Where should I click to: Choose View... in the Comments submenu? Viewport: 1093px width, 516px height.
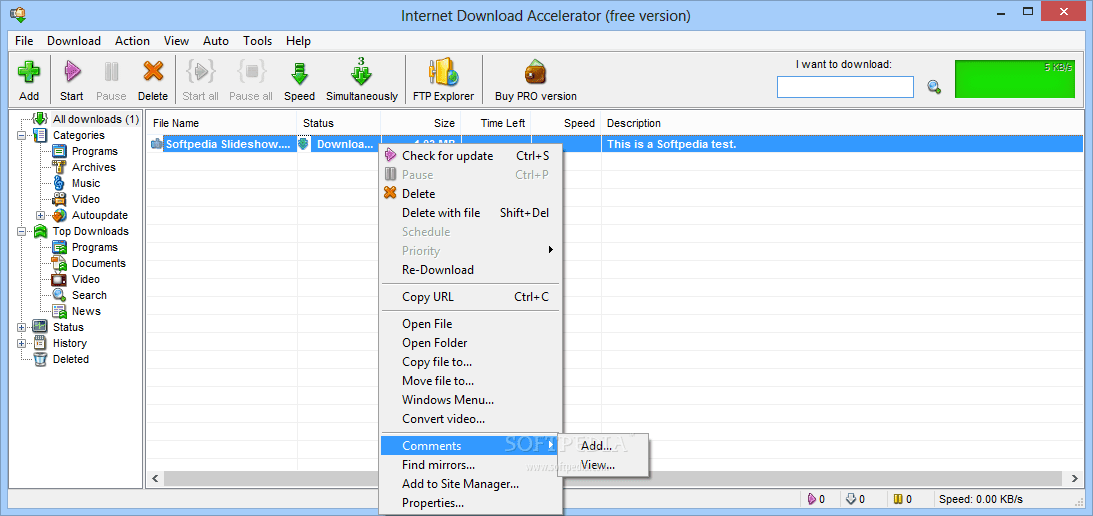coord(604,465)
